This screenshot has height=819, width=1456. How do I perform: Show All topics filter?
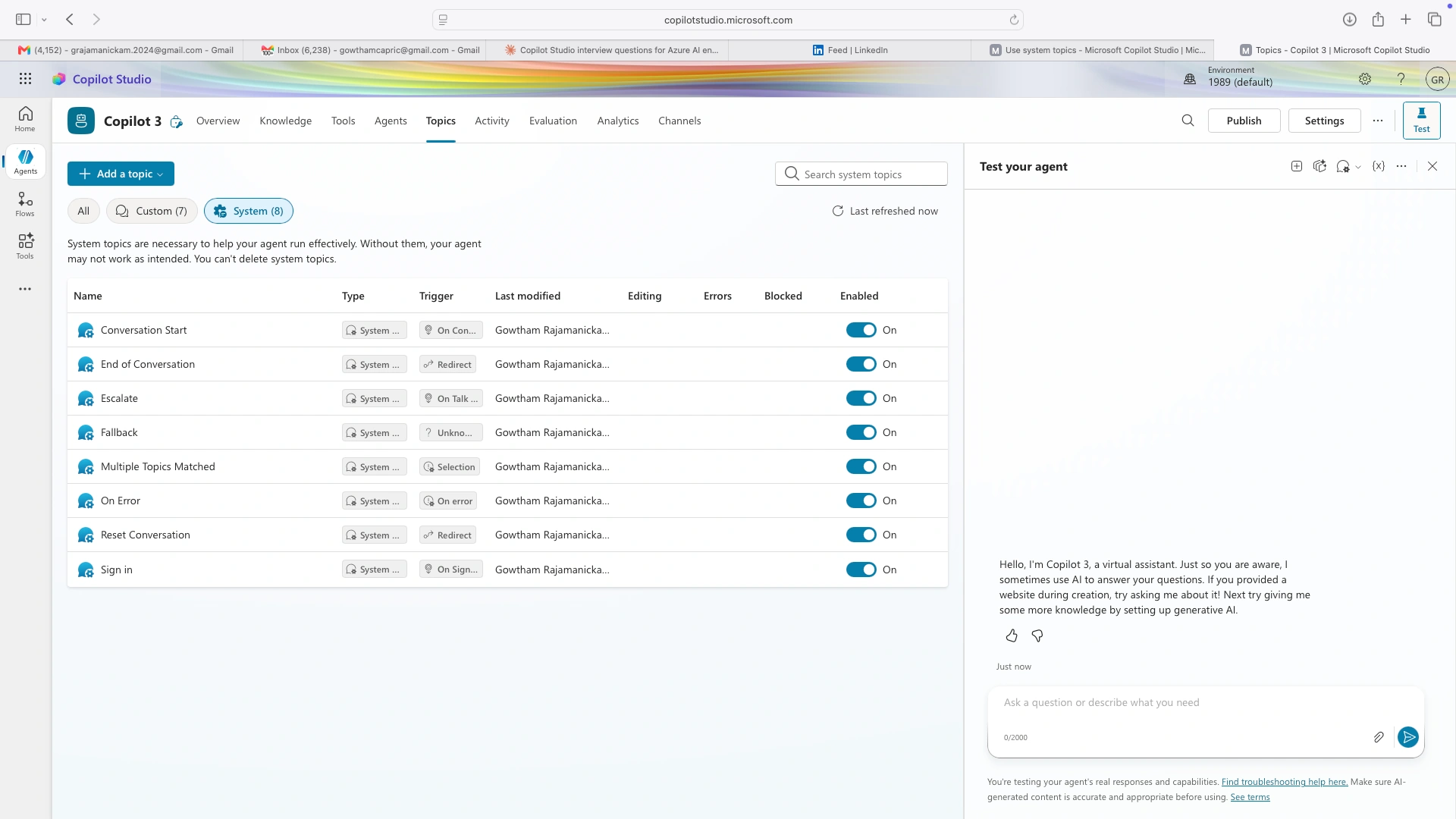tap(83, 211)
